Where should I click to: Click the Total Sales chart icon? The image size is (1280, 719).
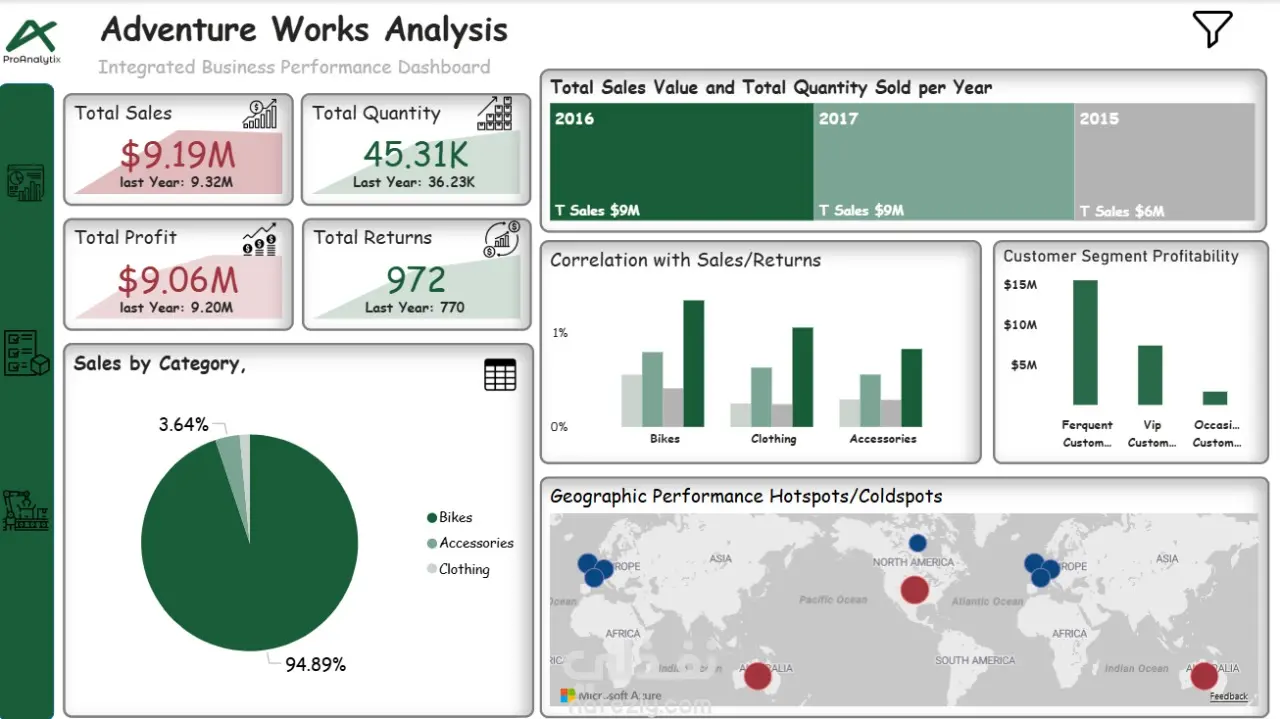pos(260,114)
